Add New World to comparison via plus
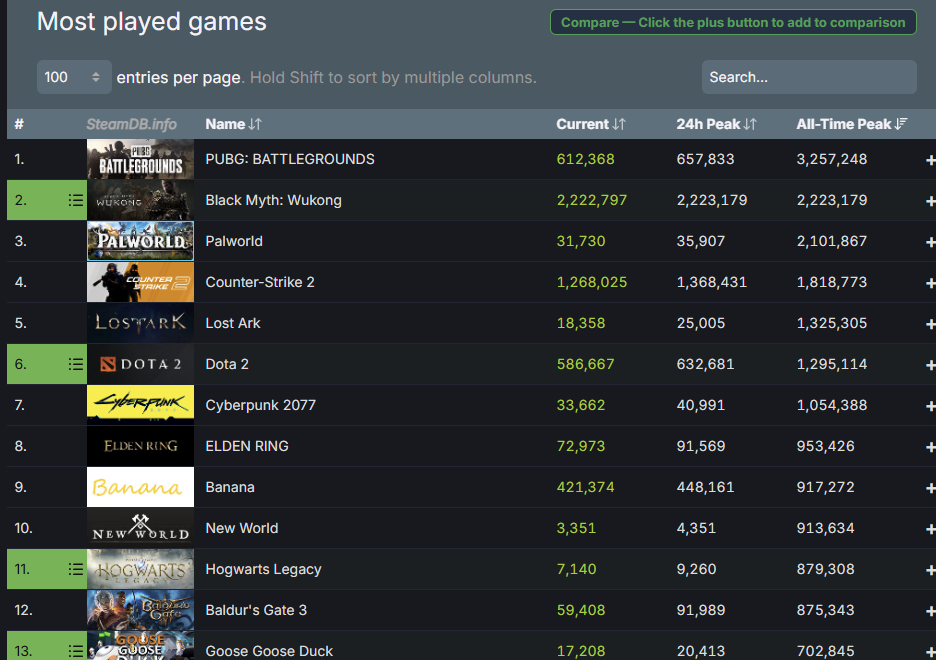 931,529
